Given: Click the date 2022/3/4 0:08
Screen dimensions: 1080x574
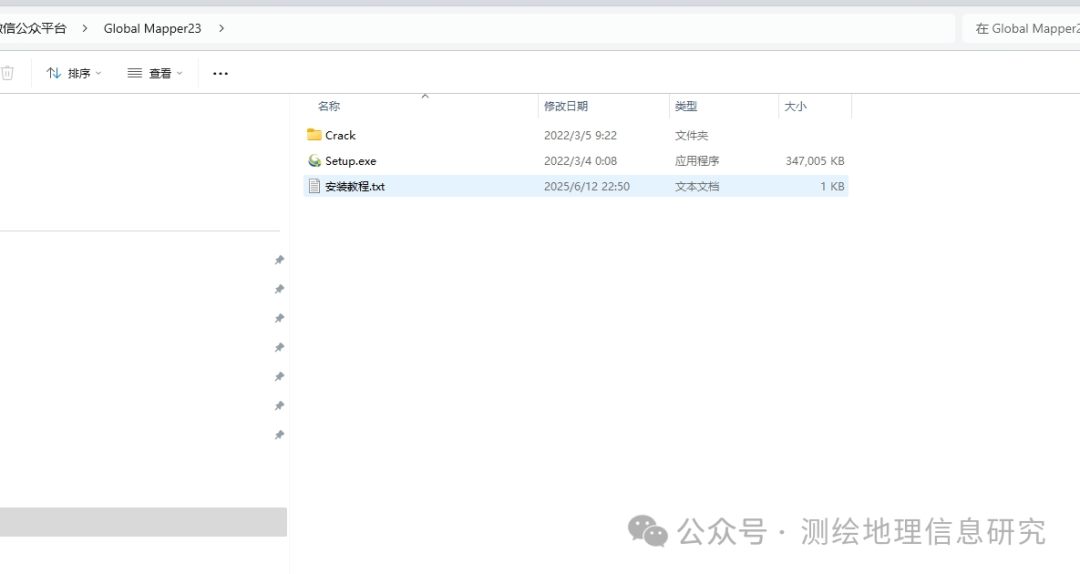Looking at the screenshot, I should click(x=580, y=161).
